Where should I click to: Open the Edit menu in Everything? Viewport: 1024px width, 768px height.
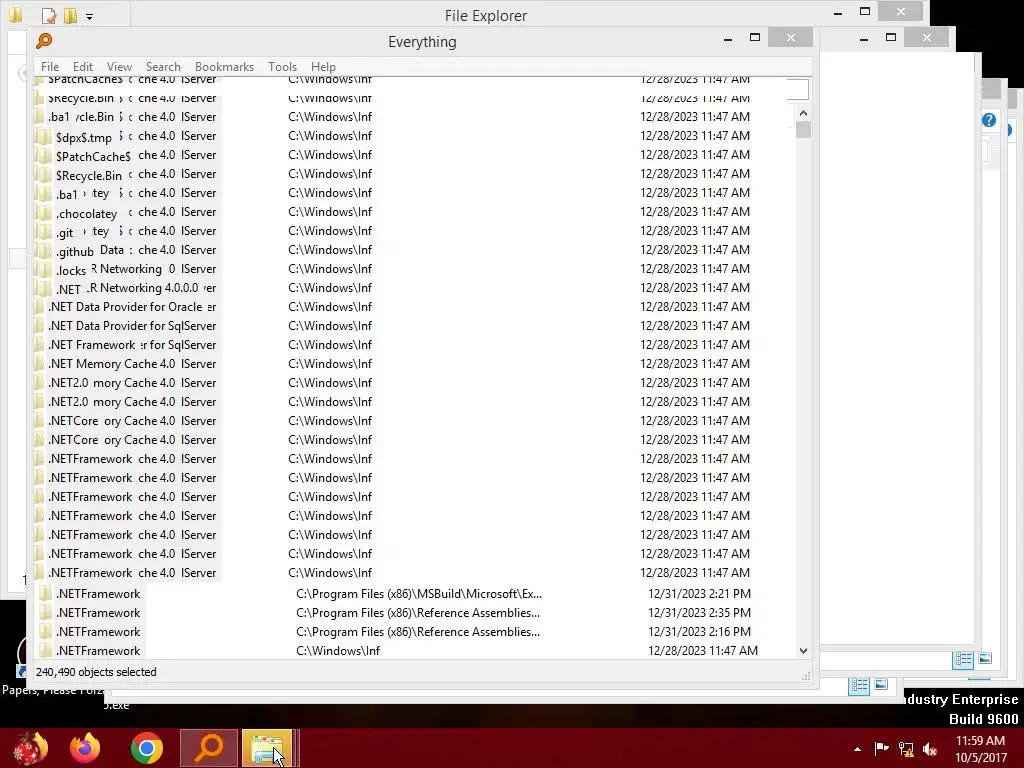click(x=82, y=67)
